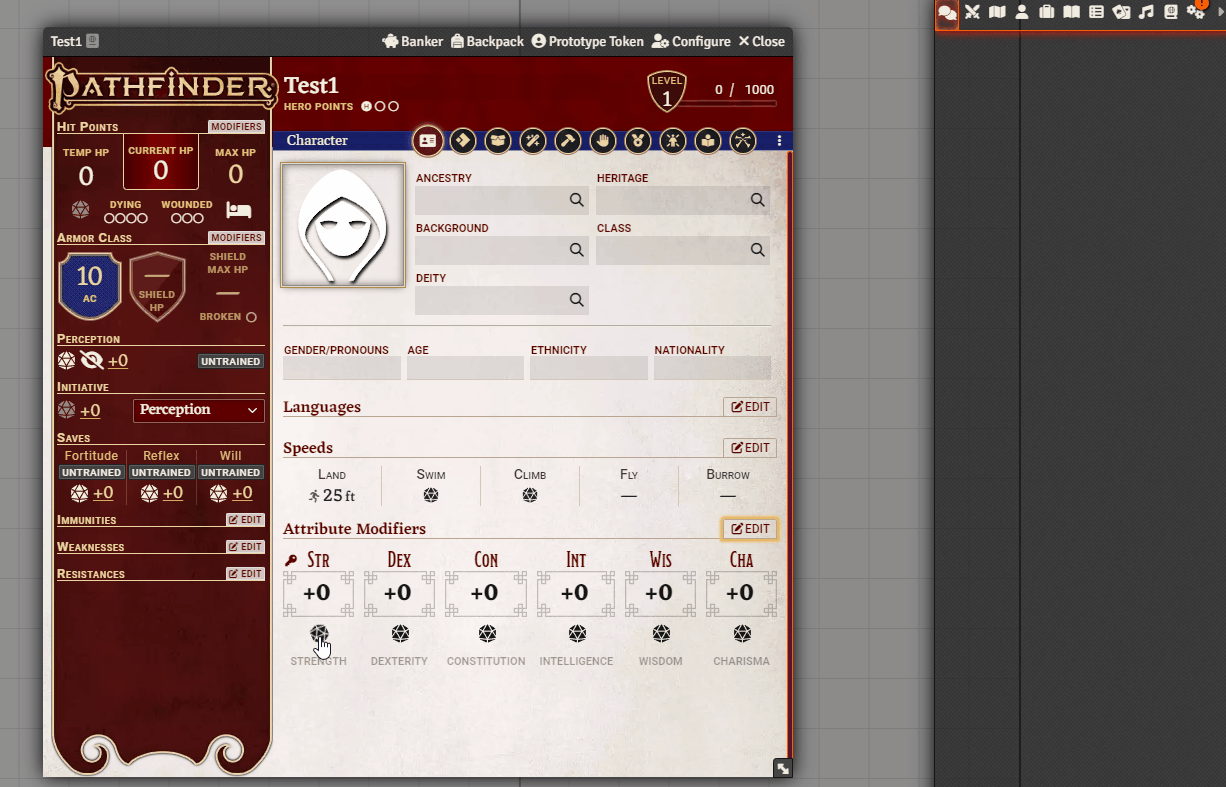Open the Actions tab icon in sheet navigation
This screenshot has height=787, width=1226.
[x=462, y=141]
